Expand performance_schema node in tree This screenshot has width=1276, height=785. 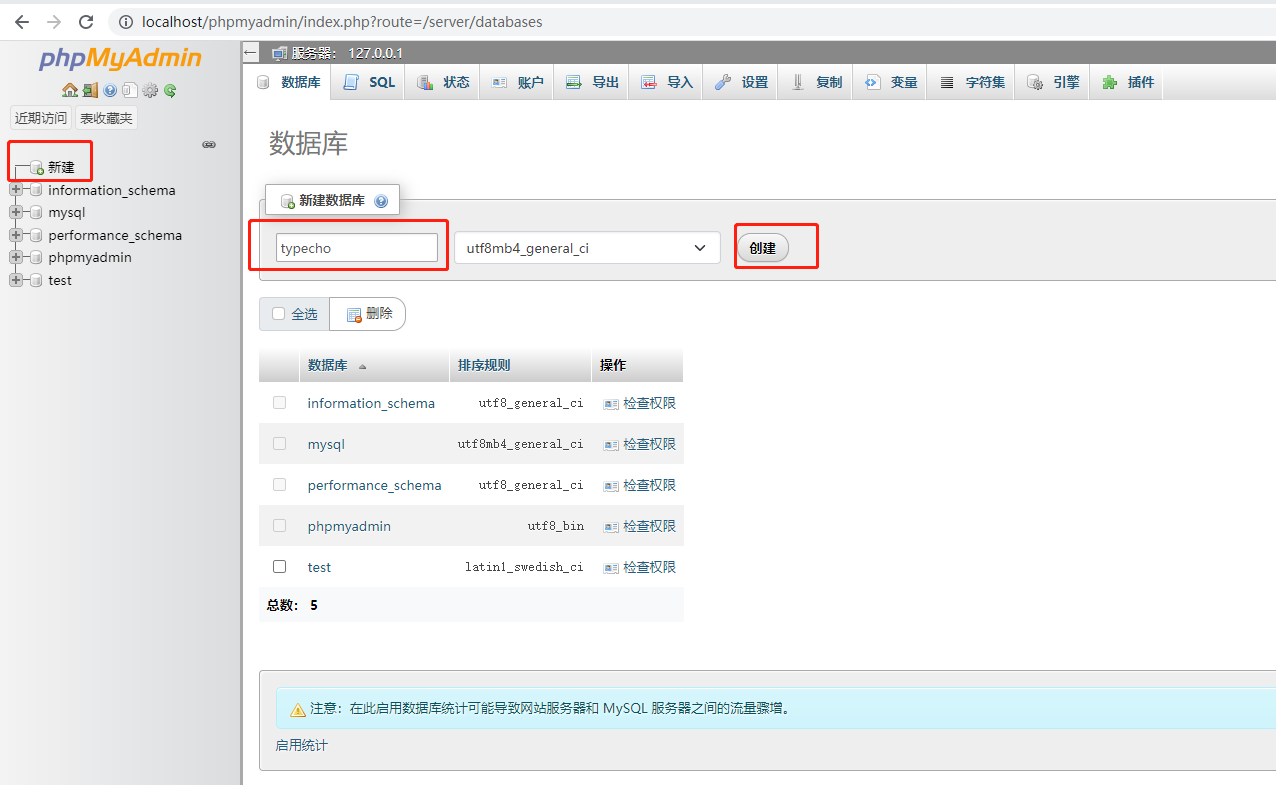coord(16,235)
